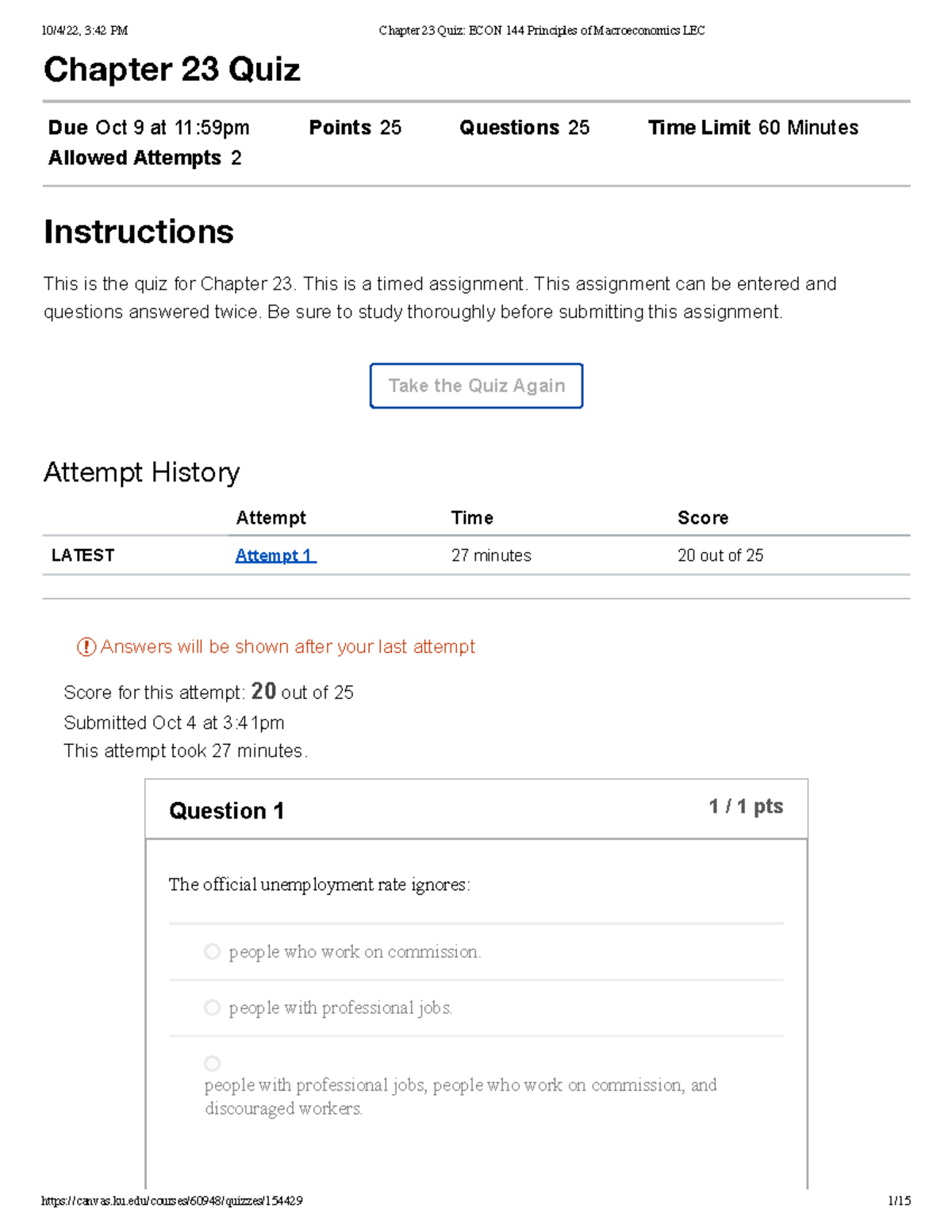The image size is (952, 1232).
Task: Click the 'official unemployment rate ignores' question text
Action: click(319, 885)
